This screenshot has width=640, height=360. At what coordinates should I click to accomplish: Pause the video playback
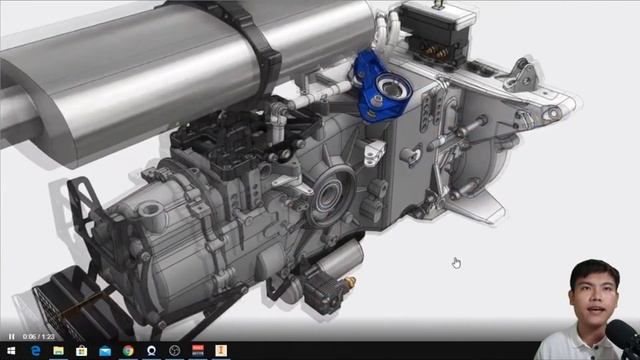[x=11, y=337]
